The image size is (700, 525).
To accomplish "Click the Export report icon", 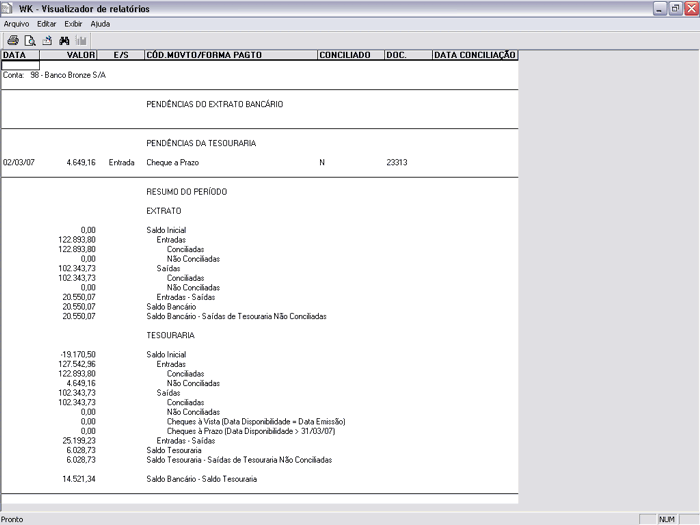I will [x=46, y=40].
